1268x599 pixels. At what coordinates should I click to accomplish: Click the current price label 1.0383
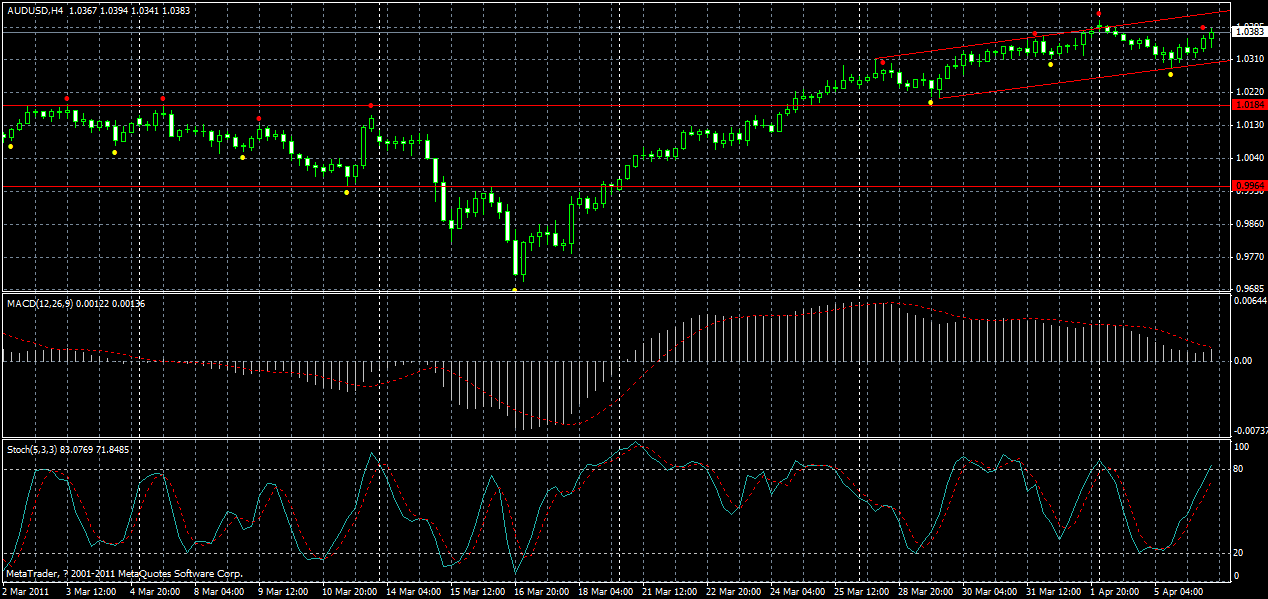[x=1247, y=30]
